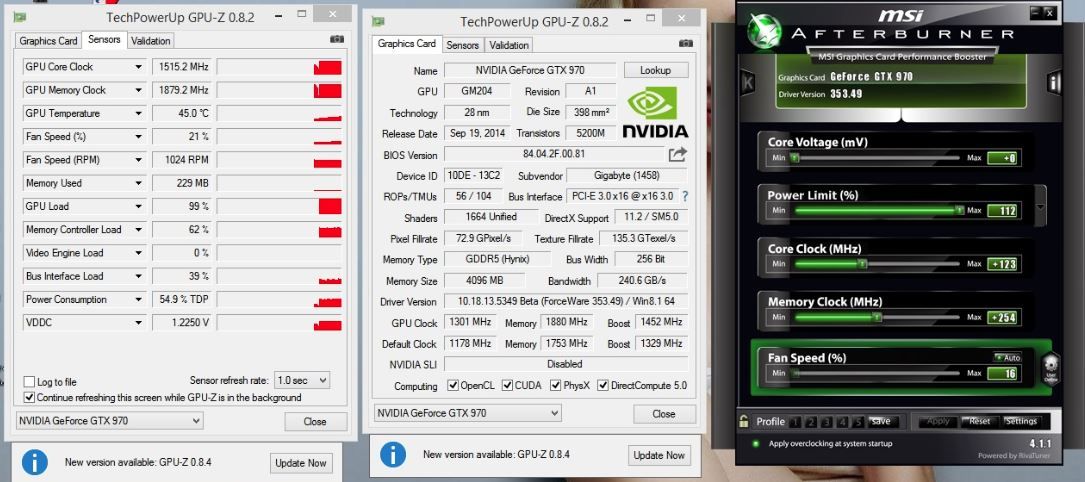Click Memory Clock +254 value field
Image resolution: width=1085 pixels, height=482 pixels.
point(1002,317)
